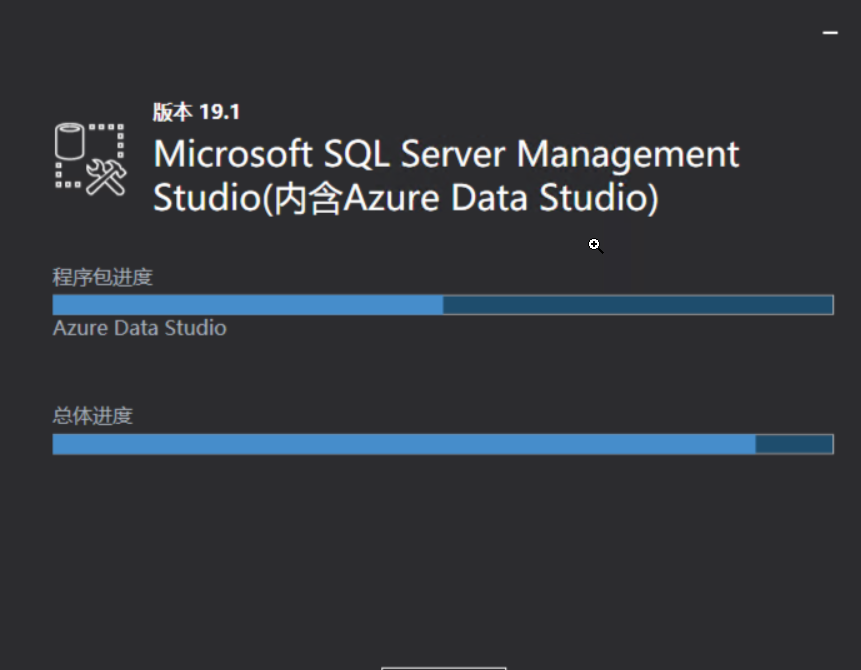The height and width of the screenshot is (670, 861).
Task: Click the 版本 19.1 version label
Action: click(x=196, y=112)
